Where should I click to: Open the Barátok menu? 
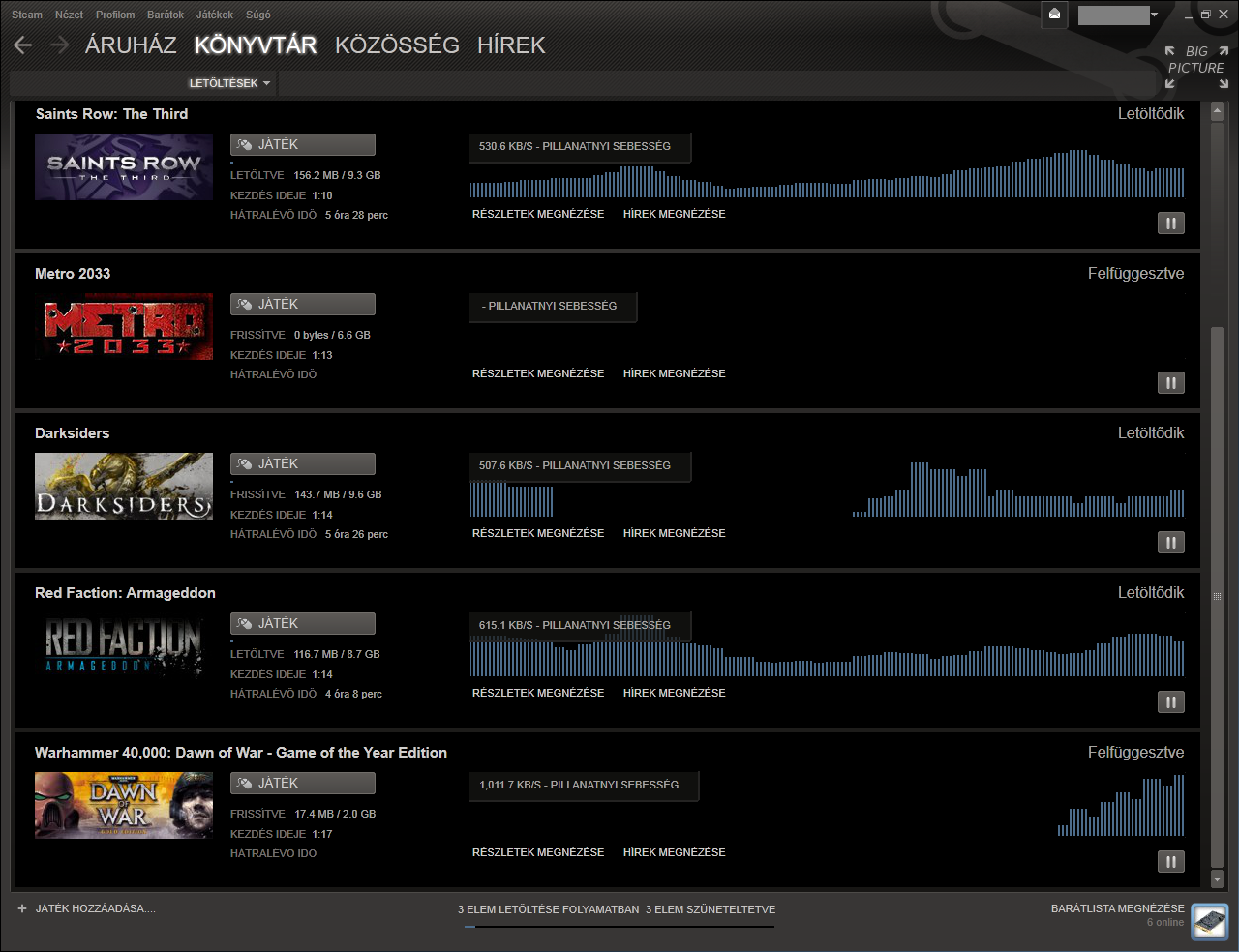[x=166, y=15]
